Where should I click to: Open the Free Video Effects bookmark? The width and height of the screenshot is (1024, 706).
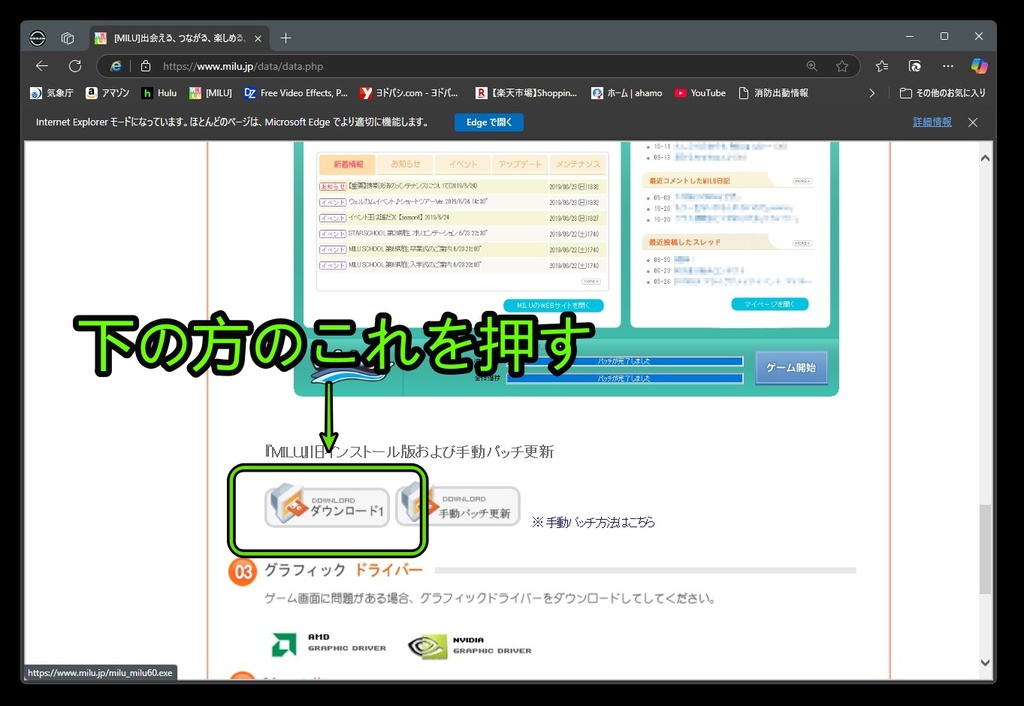[x=296, y=93]
